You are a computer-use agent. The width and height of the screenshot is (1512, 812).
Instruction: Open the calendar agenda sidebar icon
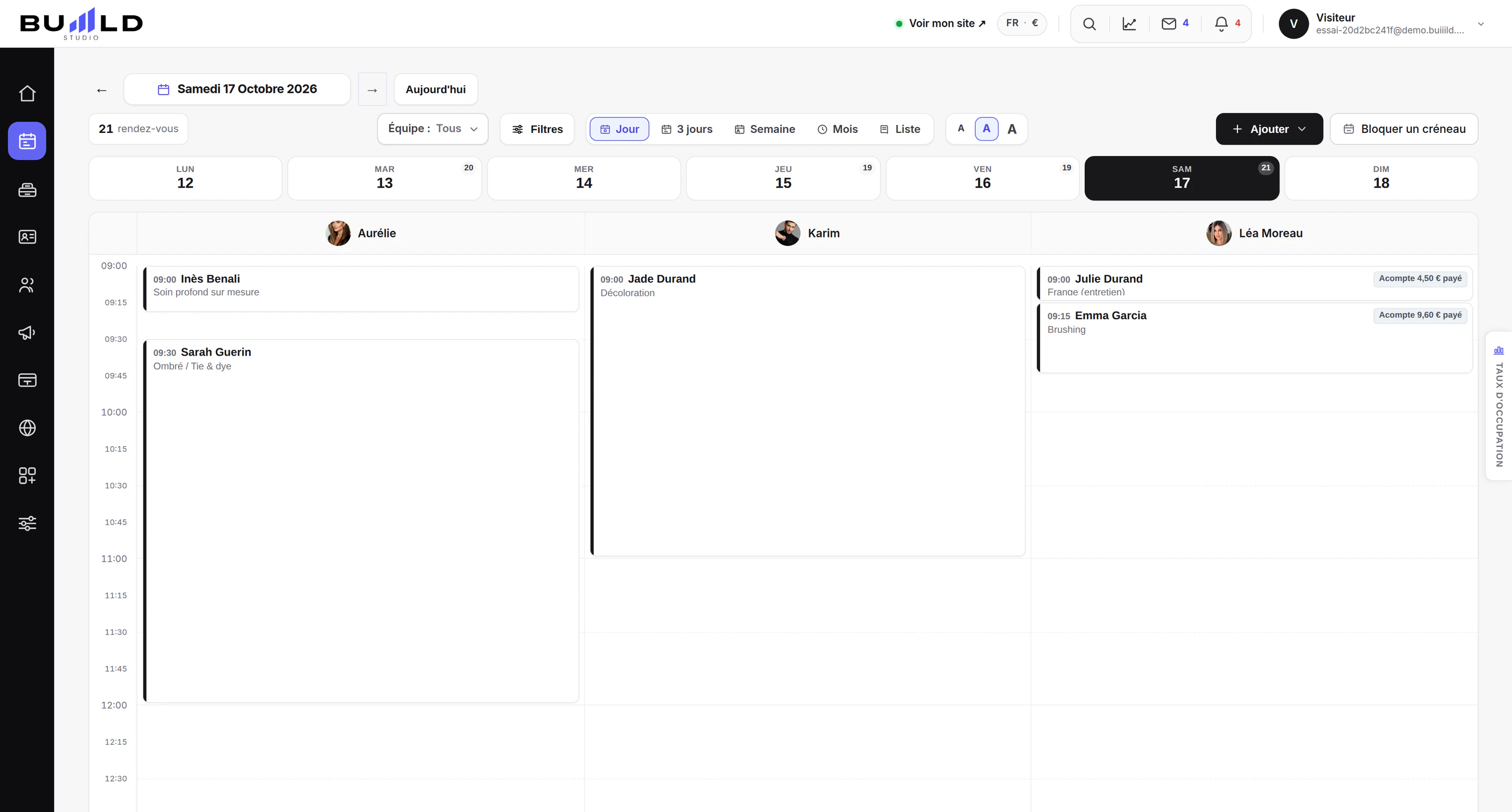tap(27, 141)
